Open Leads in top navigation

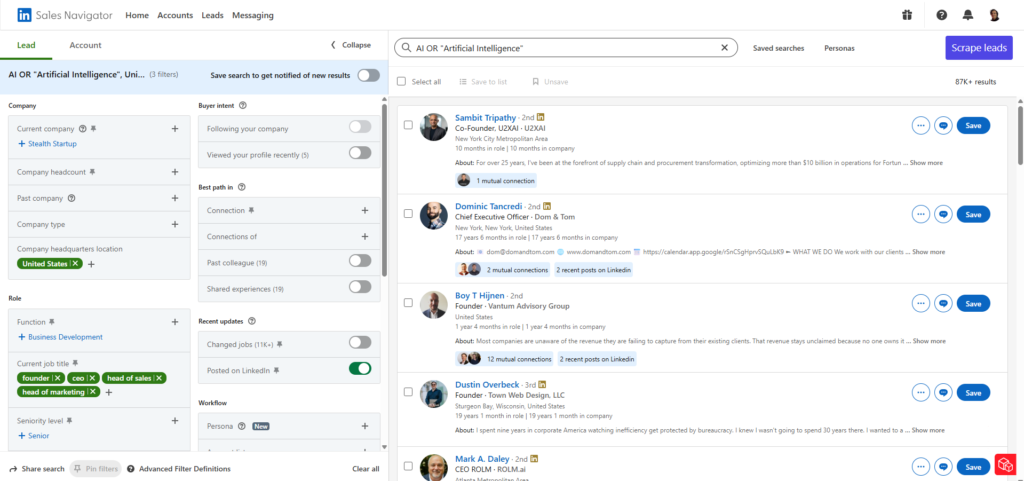click(x=212, y=15)
